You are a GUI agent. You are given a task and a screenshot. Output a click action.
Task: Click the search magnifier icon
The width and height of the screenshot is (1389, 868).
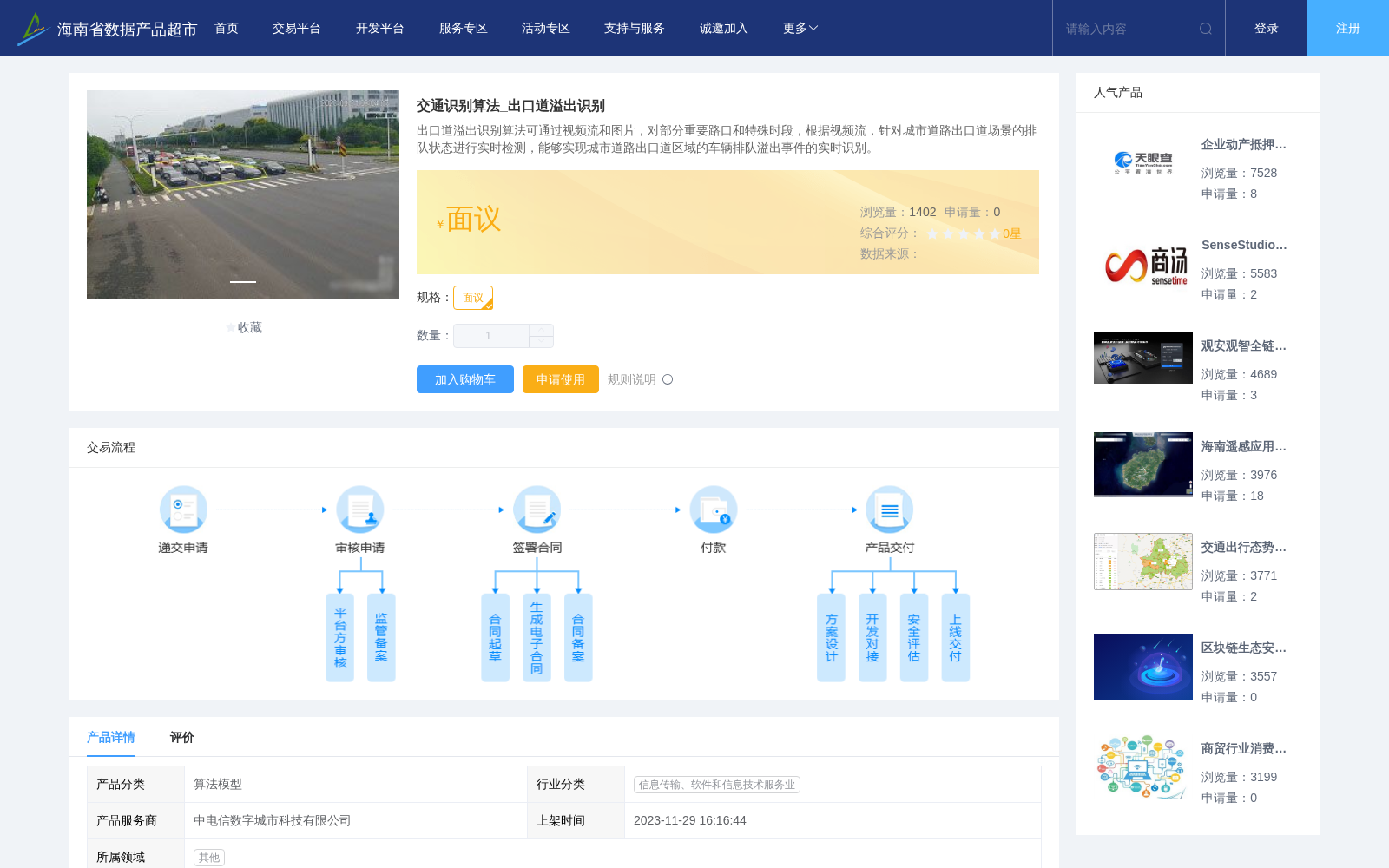point(1206,29)
